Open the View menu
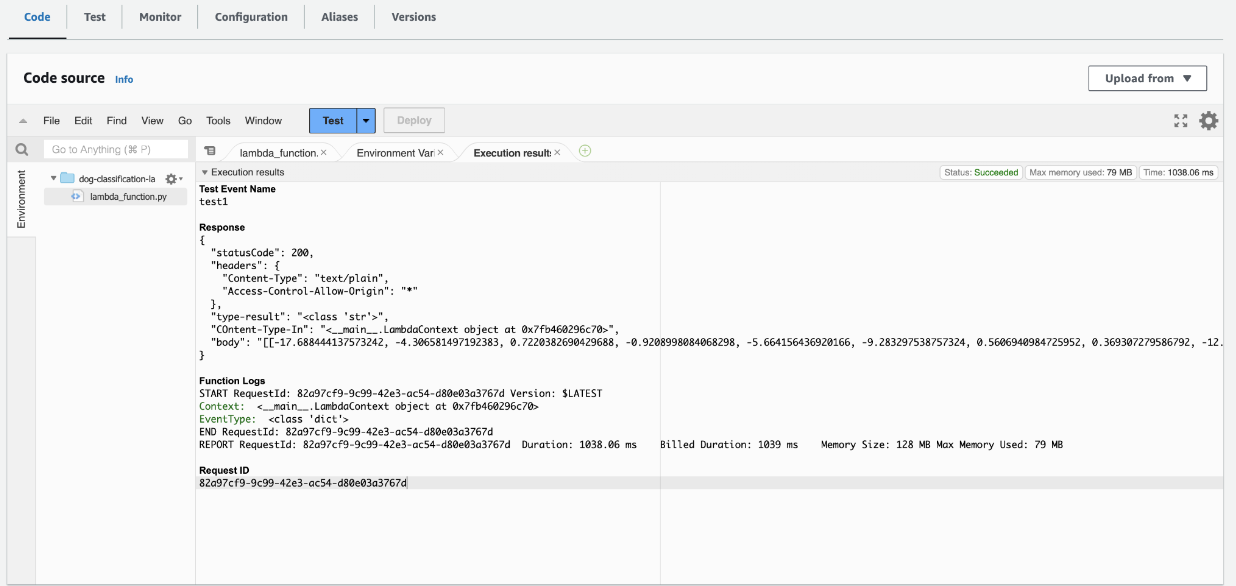 click(152, 121)
